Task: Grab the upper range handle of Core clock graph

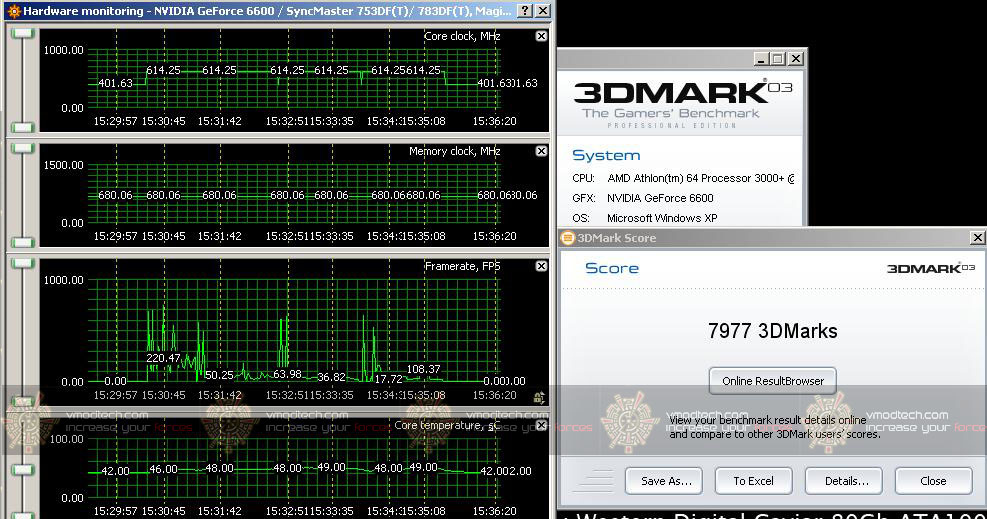Action: [x=23, y=34]
